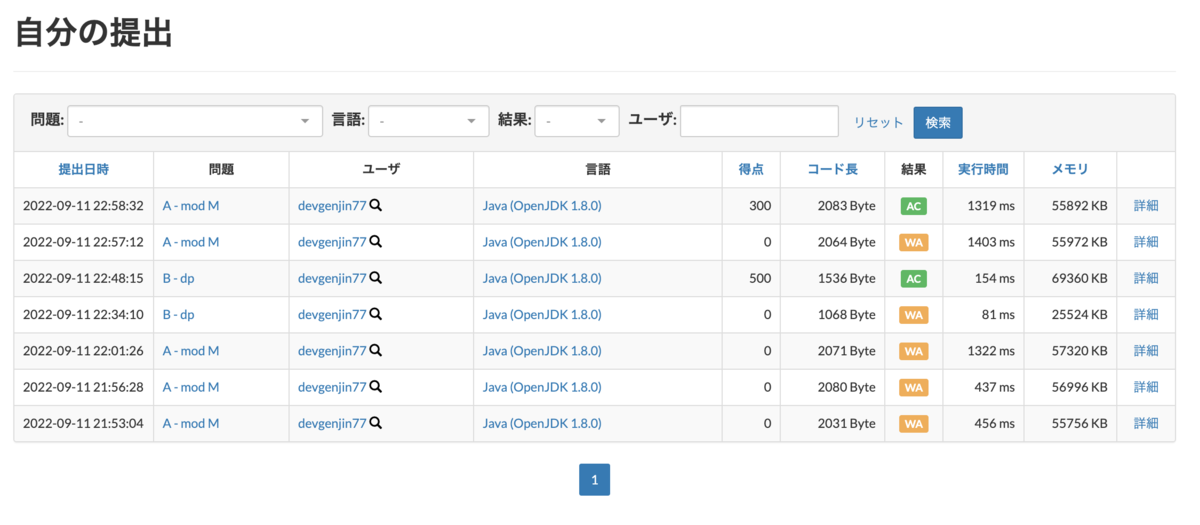The width and height of the screenshot is (1200, 525).
Task: Click Java (OpenJDK 1.8.0) in 22:48:15 row
Action: [x=542, y=278]
